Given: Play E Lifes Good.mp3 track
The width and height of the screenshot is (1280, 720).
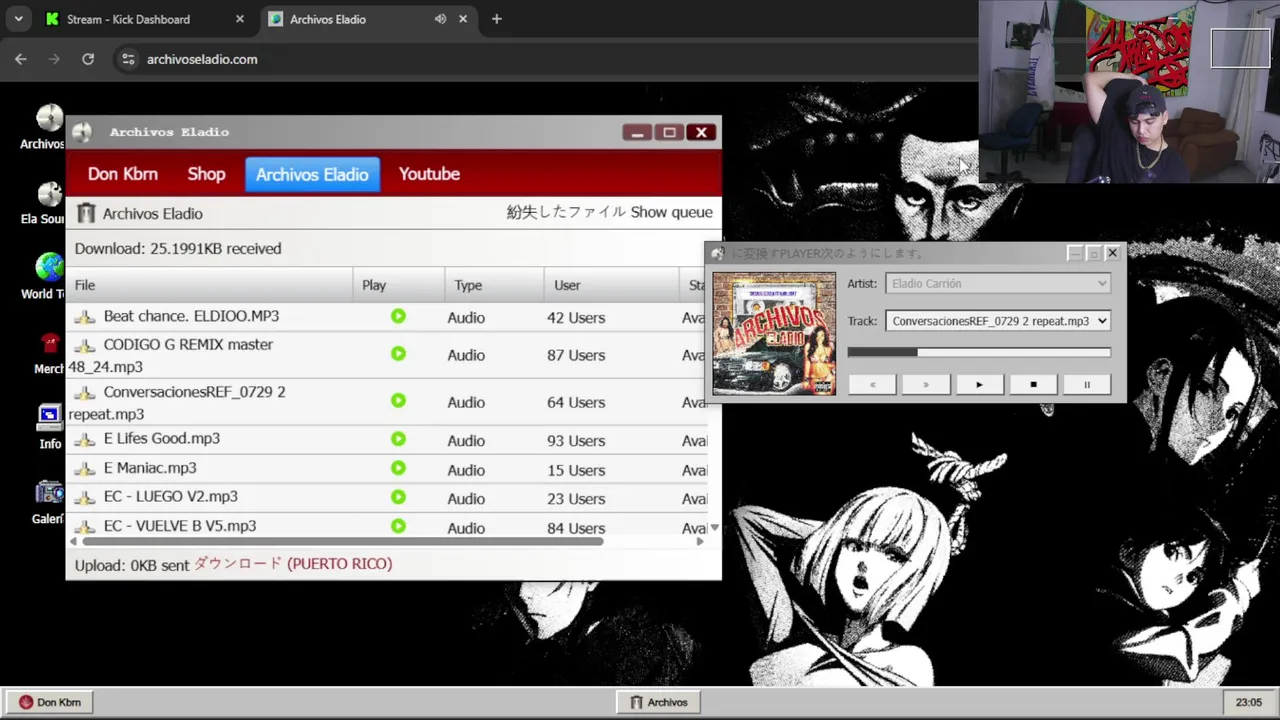Looking at the screenshot, I should (398, 439).
